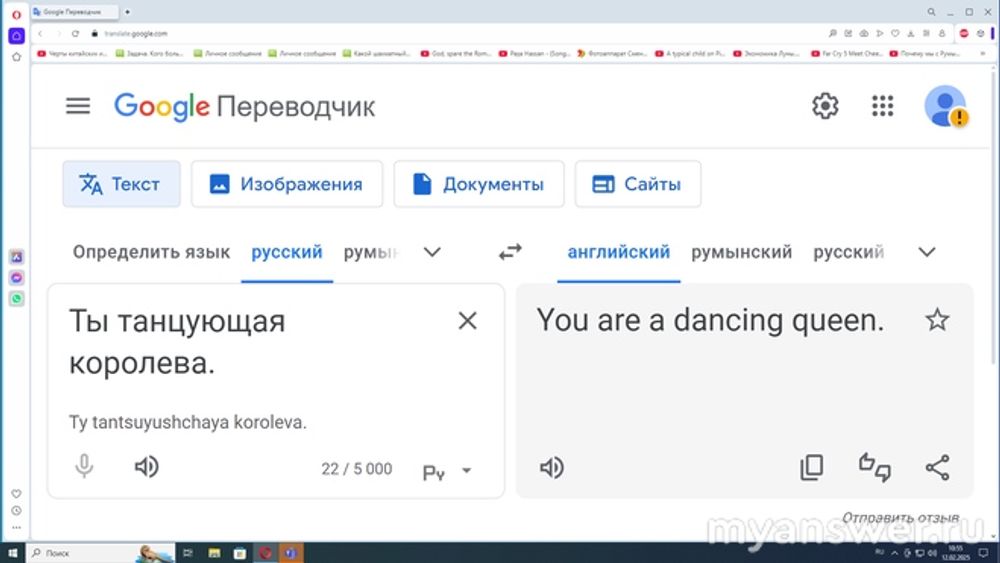Open the Windows notification center

coord(983,553)
